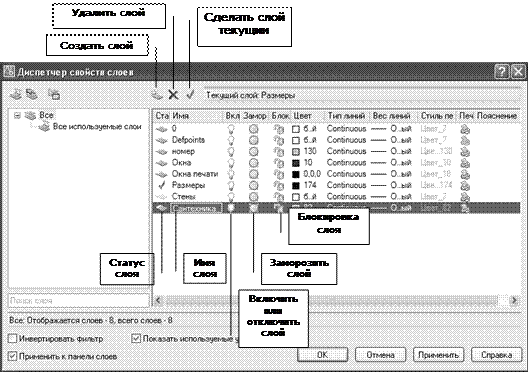Sort layers by Имя column header
The height and width of the screenshot is (372, 528).
coord(197,116)
